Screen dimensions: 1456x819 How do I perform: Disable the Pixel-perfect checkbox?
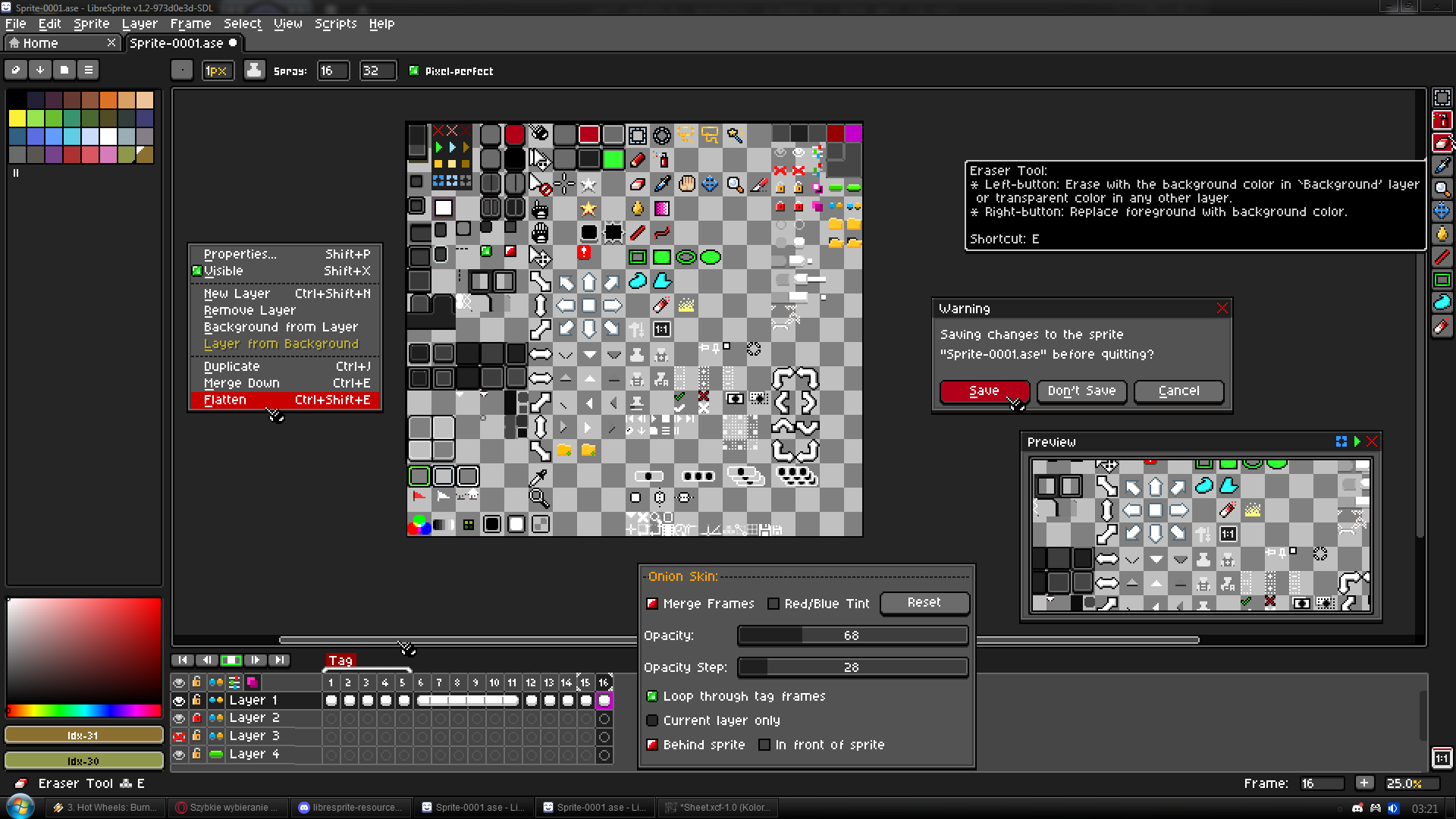[x=413, y=71]
